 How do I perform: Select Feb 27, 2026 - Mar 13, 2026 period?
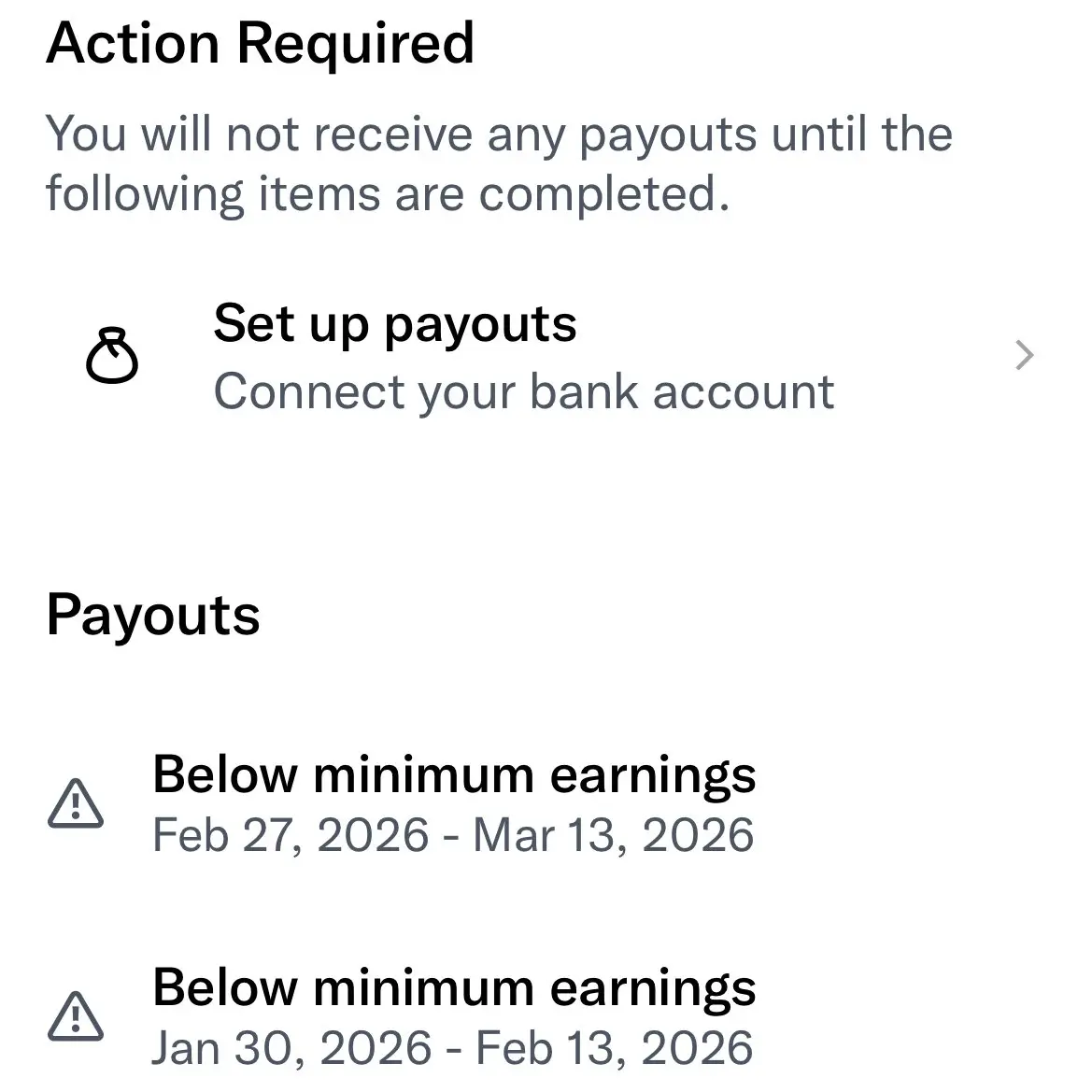[x=453, y=836]
